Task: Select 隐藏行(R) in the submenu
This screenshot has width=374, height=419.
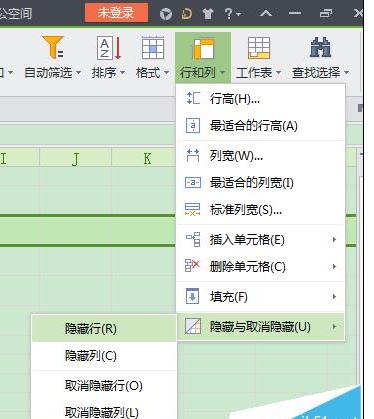Action: 104,328
